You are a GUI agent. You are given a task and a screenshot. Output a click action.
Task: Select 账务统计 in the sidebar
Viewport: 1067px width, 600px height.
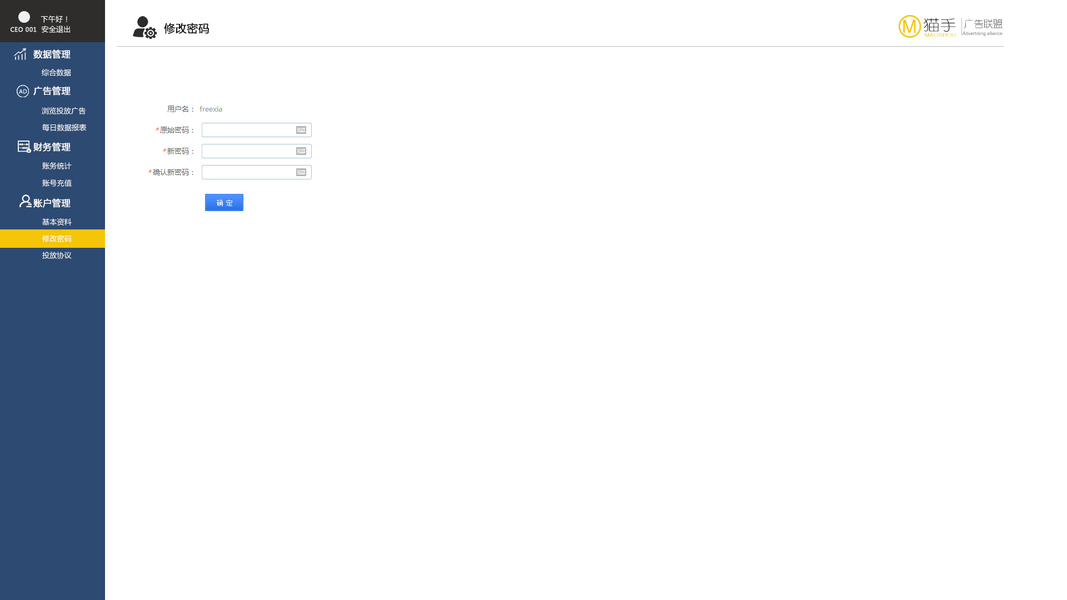(x=56, y=166)
